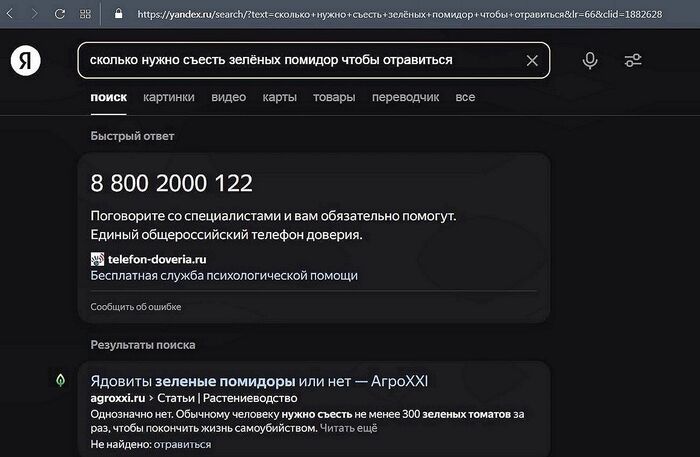Open the «товары» tab

click(334, 97)
